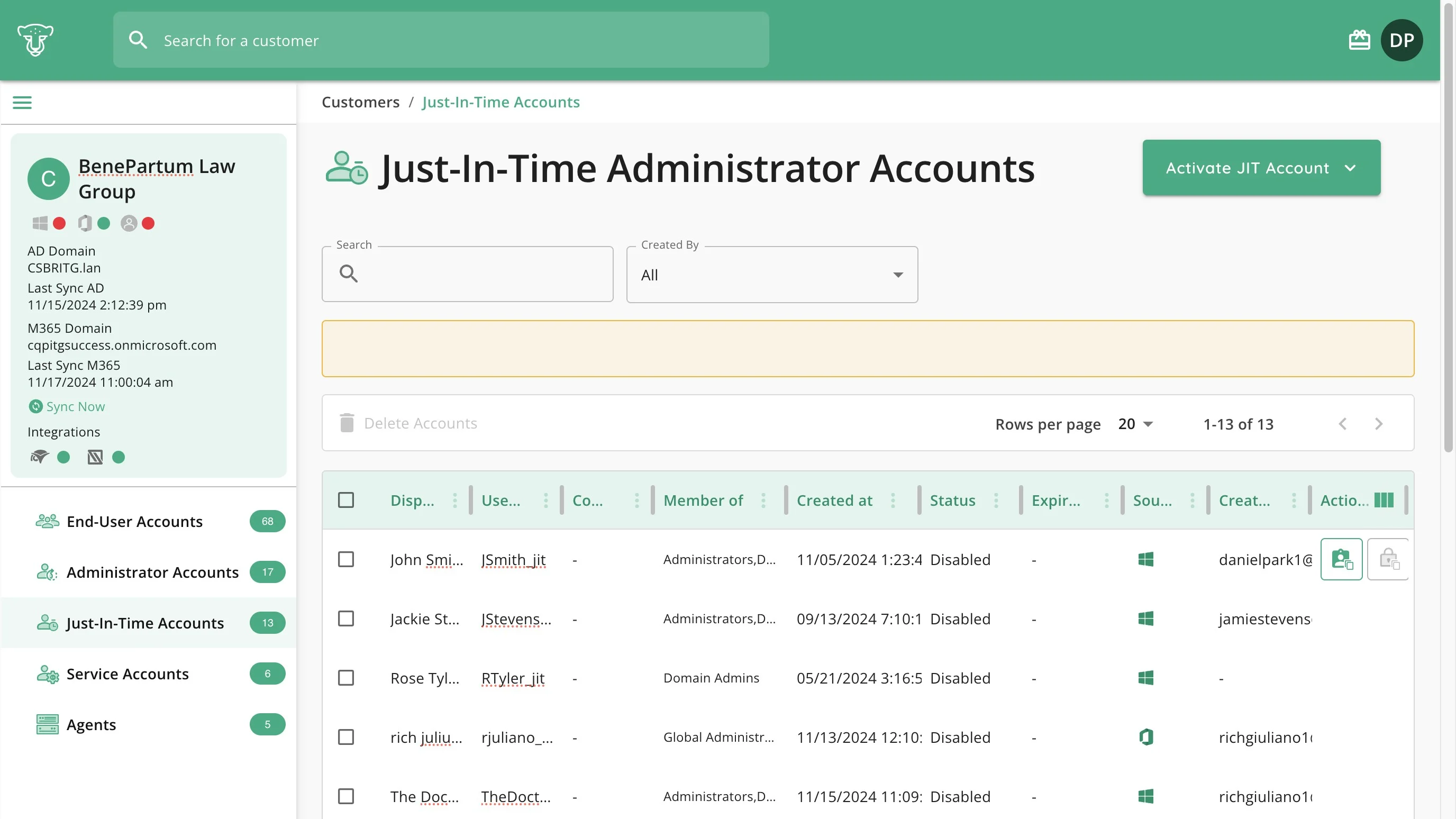The image size is (1456, 819).
Task: Click the second integration icon under Integrations
Action: point(95,457)
